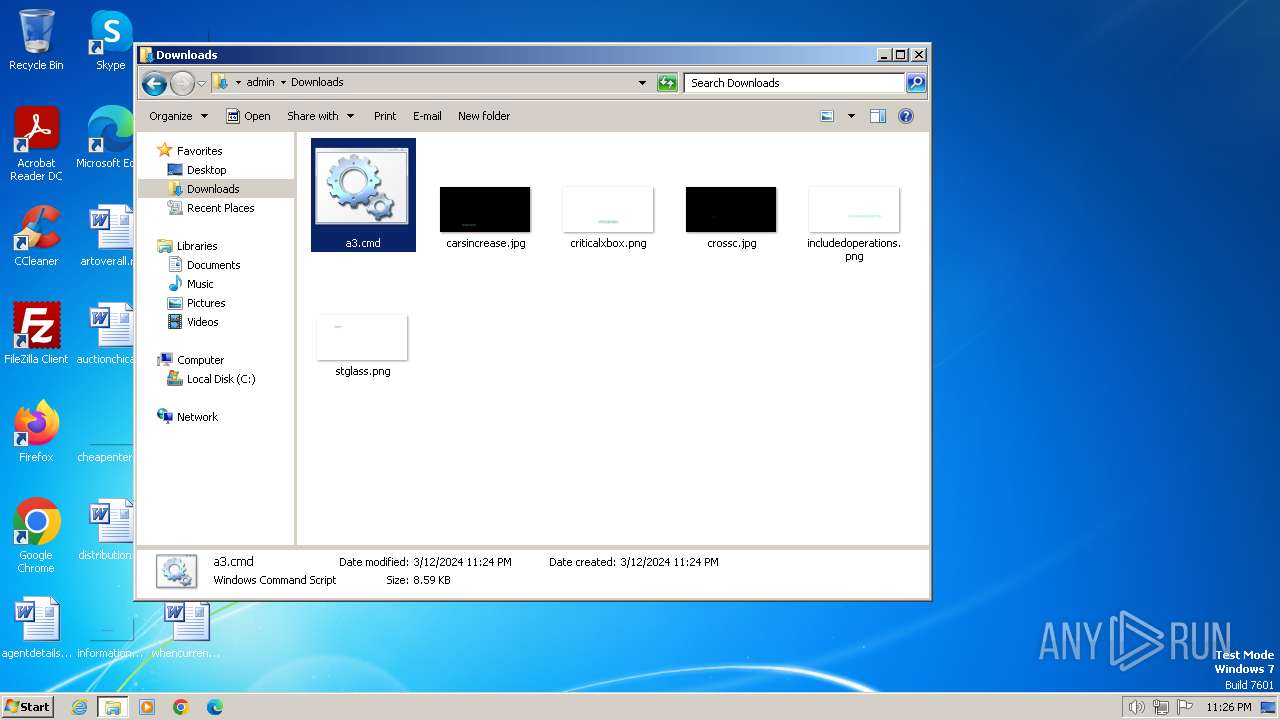
Task: Click the Chrome icon on the taskbar
Action: pyautogui.click(x=180, y=707)
